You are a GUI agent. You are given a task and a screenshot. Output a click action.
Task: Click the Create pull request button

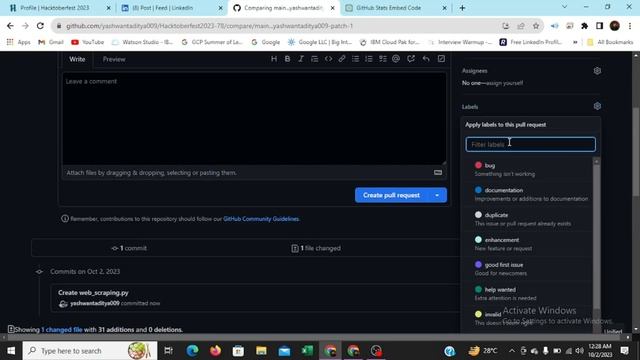point(391,195)
